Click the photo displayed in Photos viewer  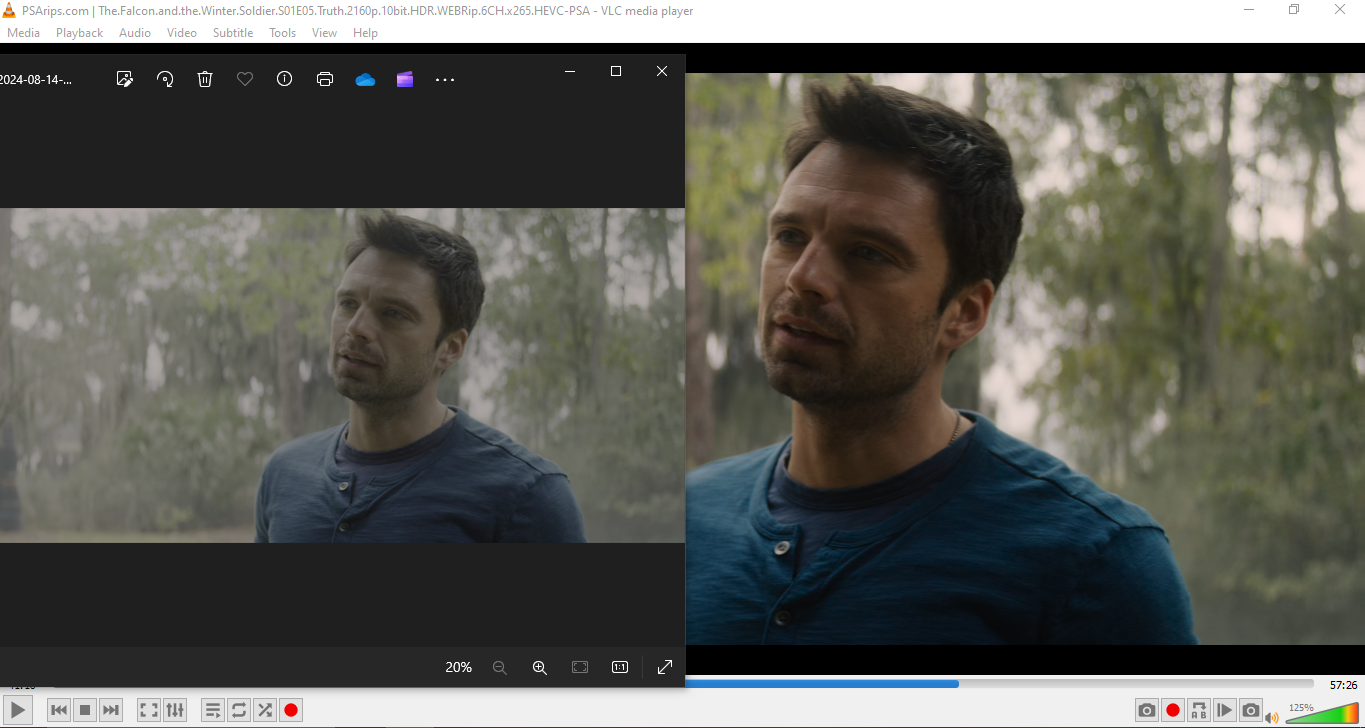pos(342,375)
